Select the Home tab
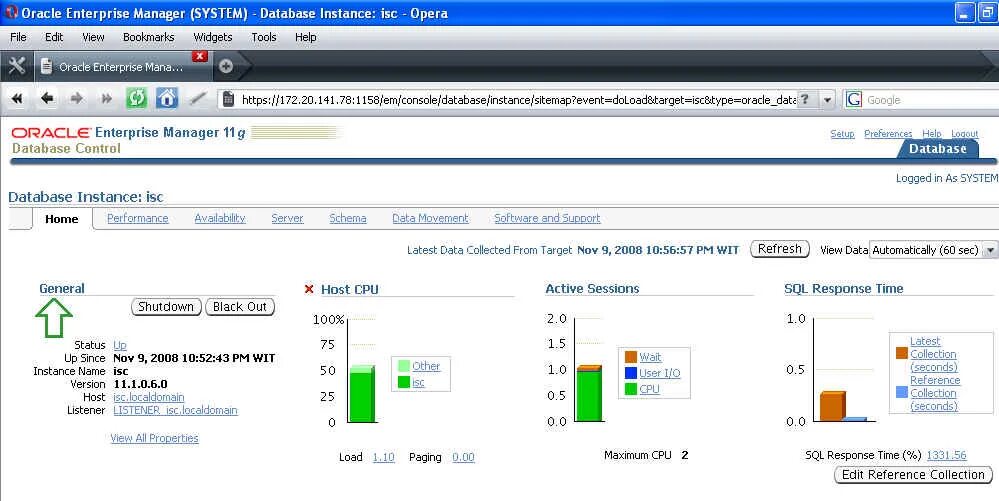999x501 pixels. (62, 219)
